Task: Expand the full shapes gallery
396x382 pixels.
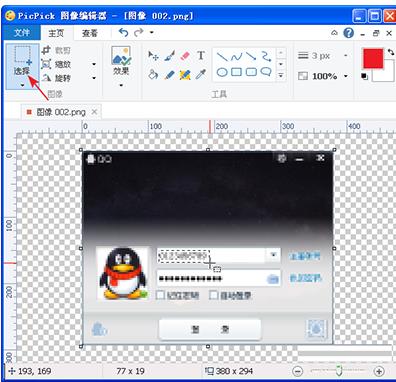Action: pos(281,75)
